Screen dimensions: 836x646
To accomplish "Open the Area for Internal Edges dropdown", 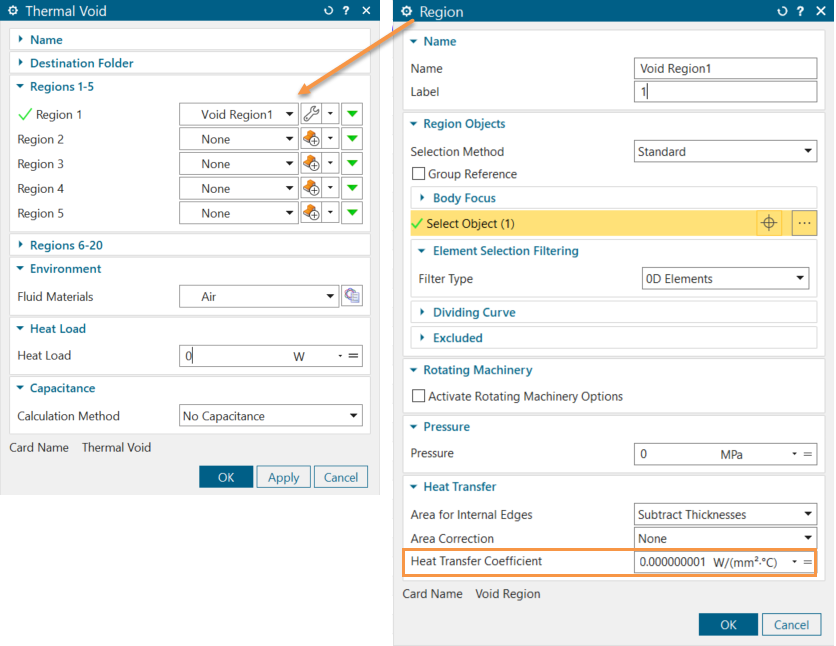I will (725, 515).
